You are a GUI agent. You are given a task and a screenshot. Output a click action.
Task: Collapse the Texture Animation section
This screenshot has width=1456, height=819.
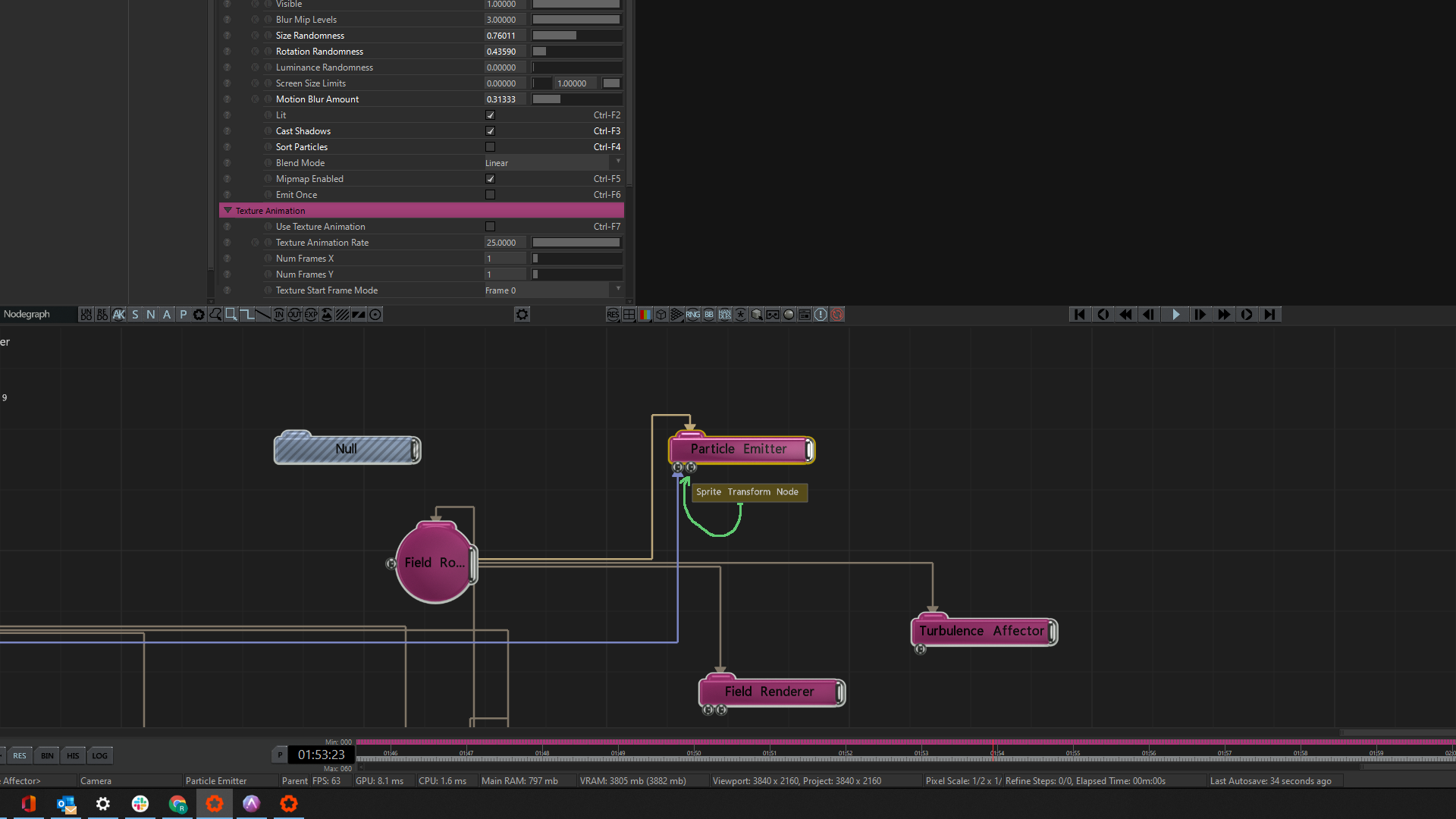227,211
